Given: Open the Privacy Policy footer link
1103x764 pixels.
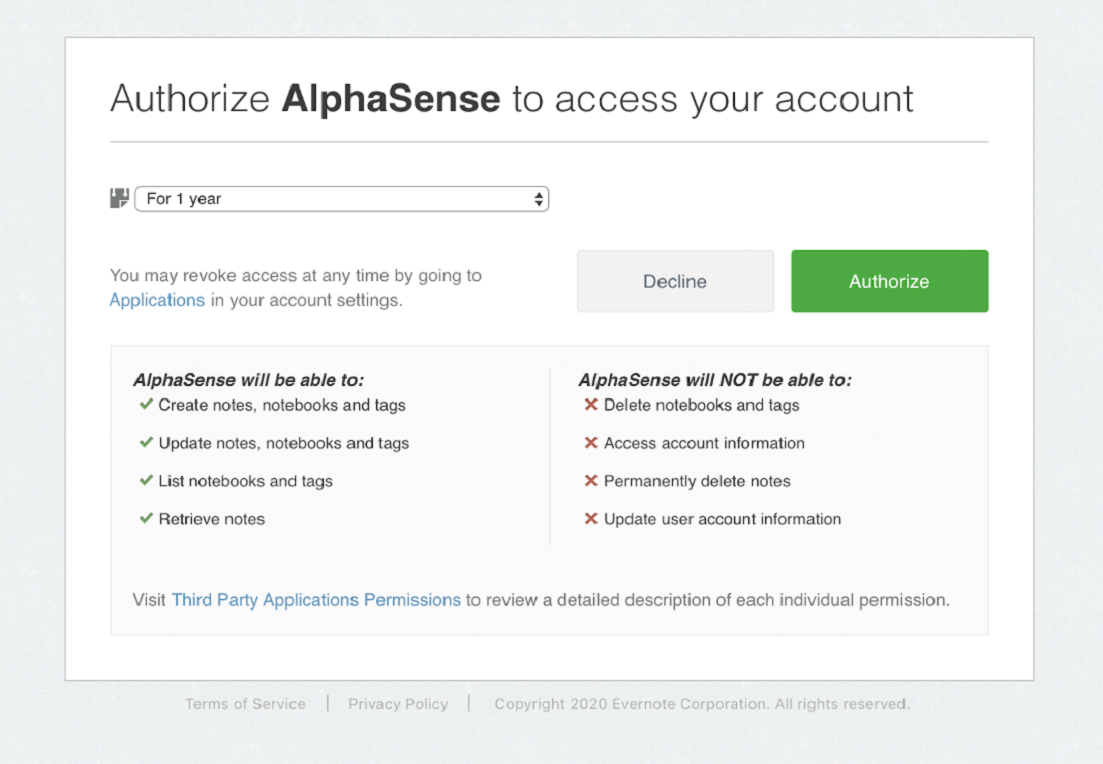Looking at the screenshot, I should coord(398,703).
